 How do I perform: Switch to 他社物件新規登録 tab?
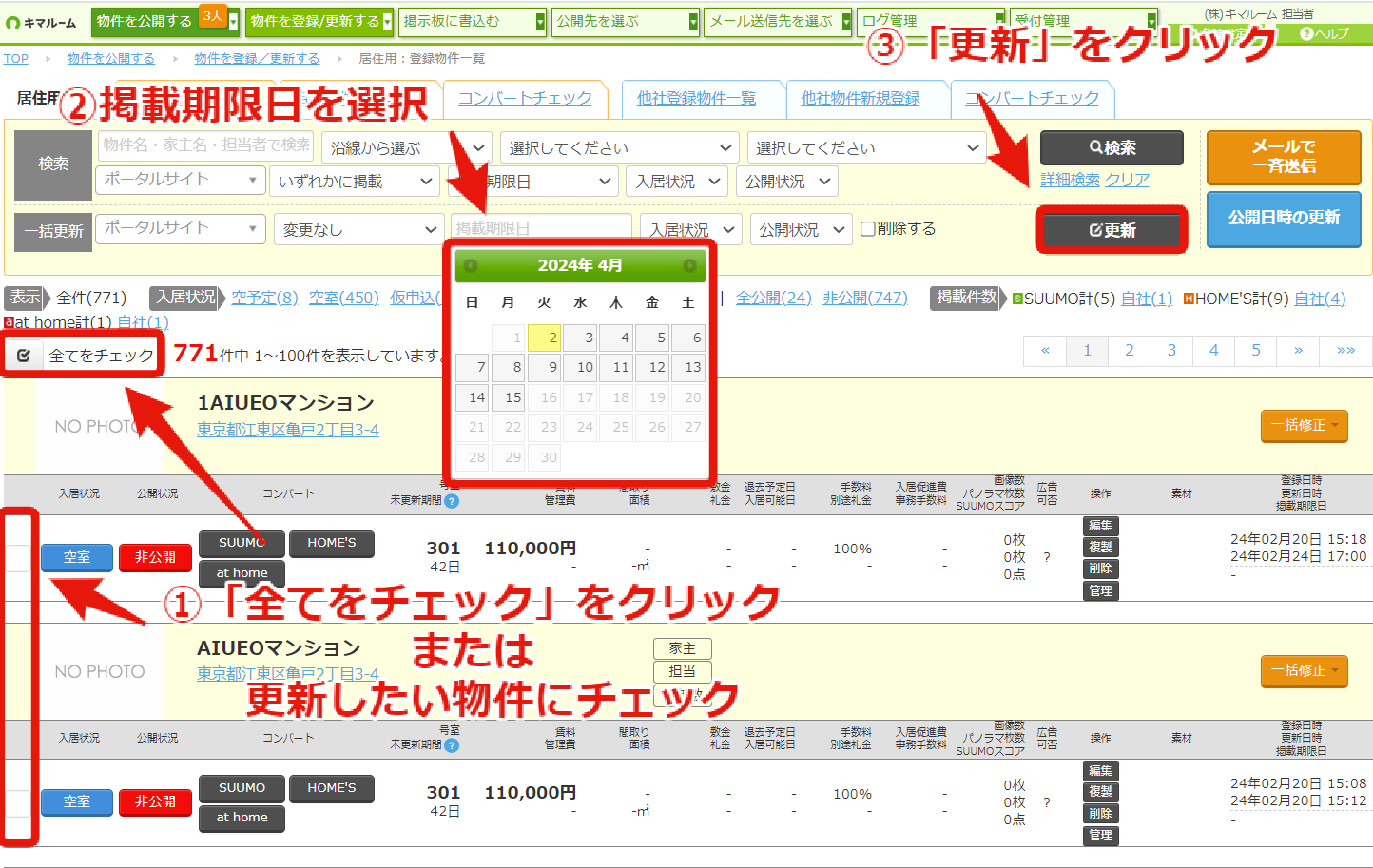coord(861,98)
